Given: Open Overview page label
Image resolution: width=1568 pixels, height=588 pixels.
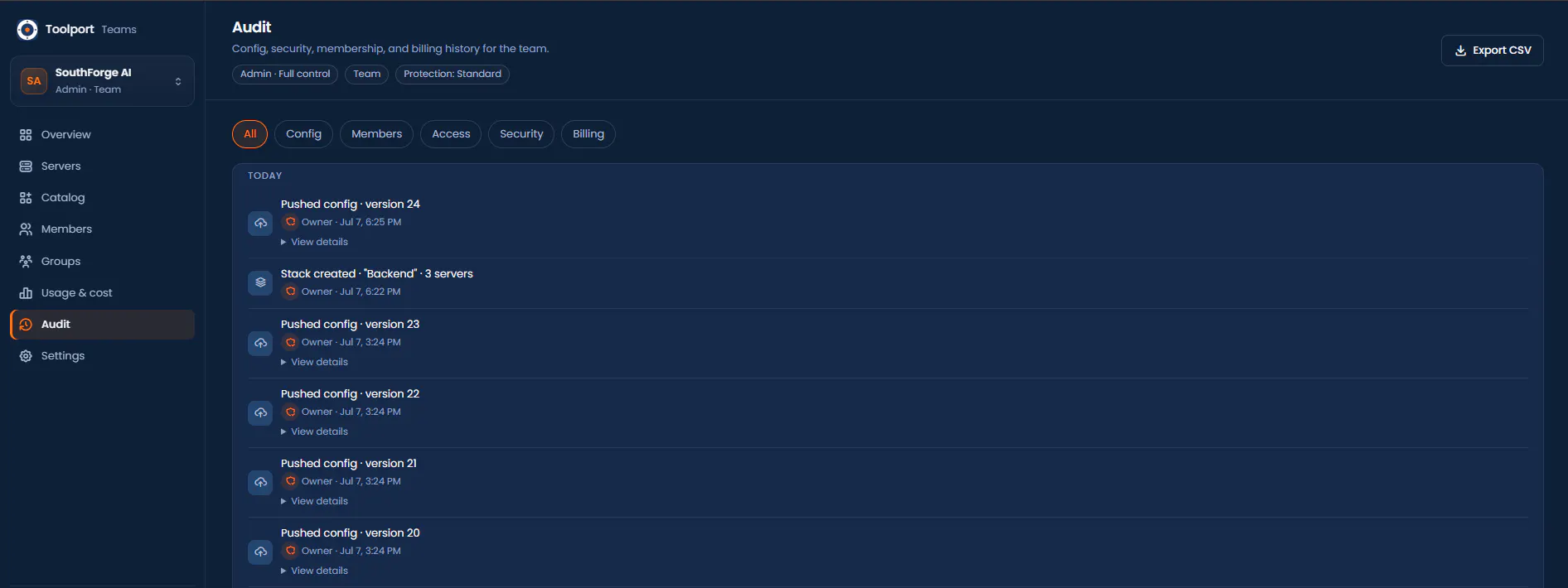Looking at the screenshot, I should [x=66, y=135].
